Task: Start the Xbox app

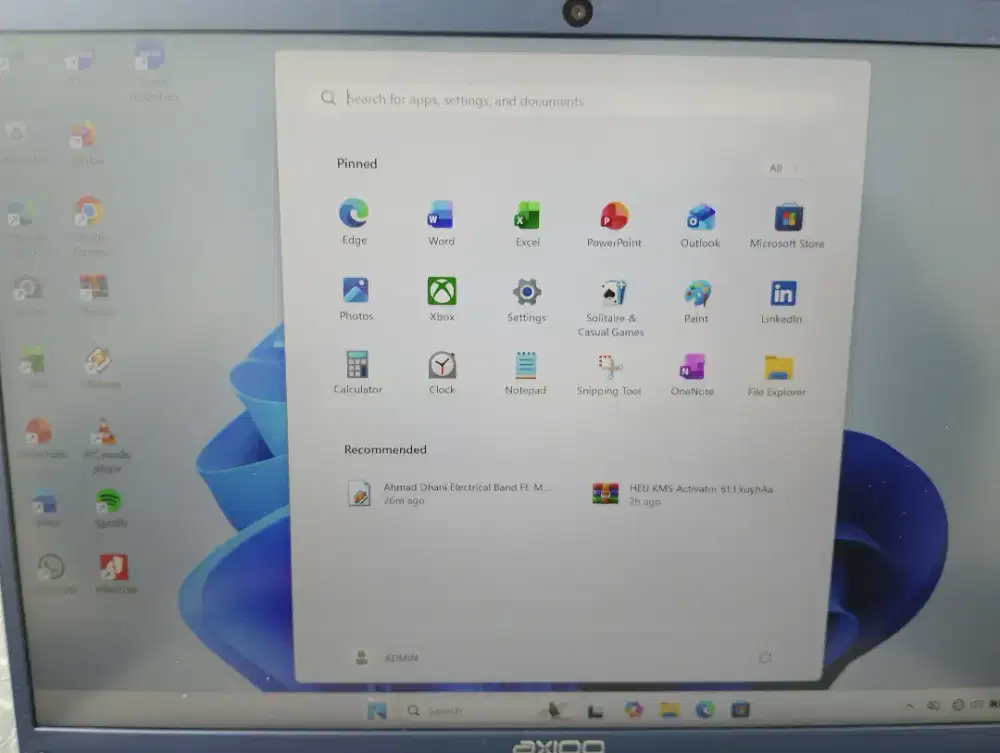Action: (x=441, y=292)
